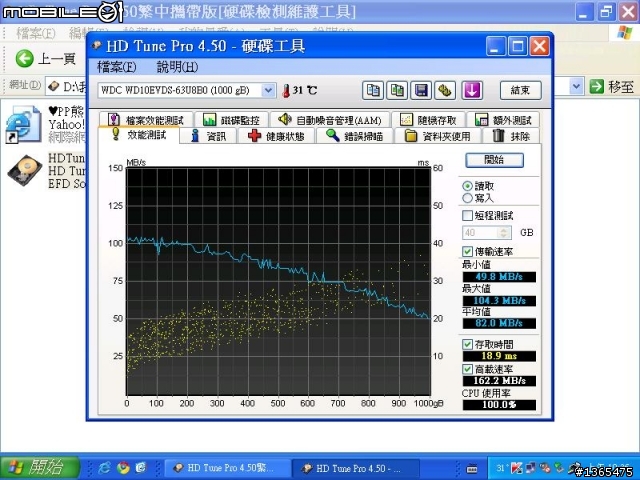Switch to the 錯誤掃瞄 error scan tab
This screenshot has width=640, height=480.
point(354,136)
